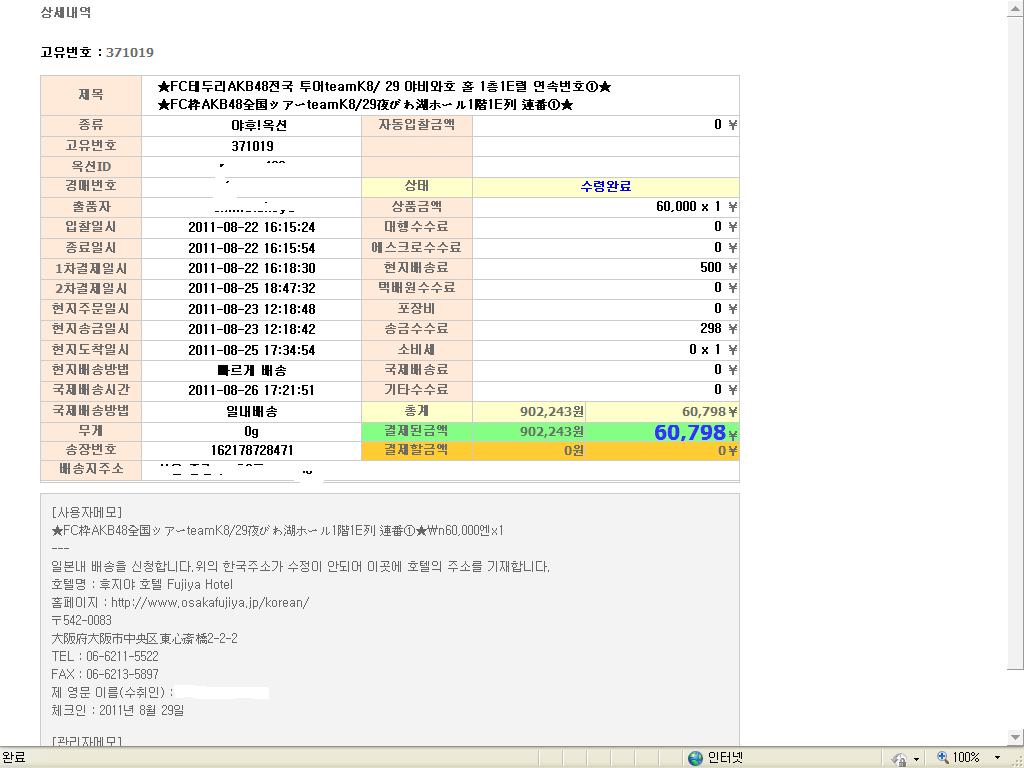Click the scrollbar up arrow
Screen dimensions: 1024x768
click(1015, 8)
